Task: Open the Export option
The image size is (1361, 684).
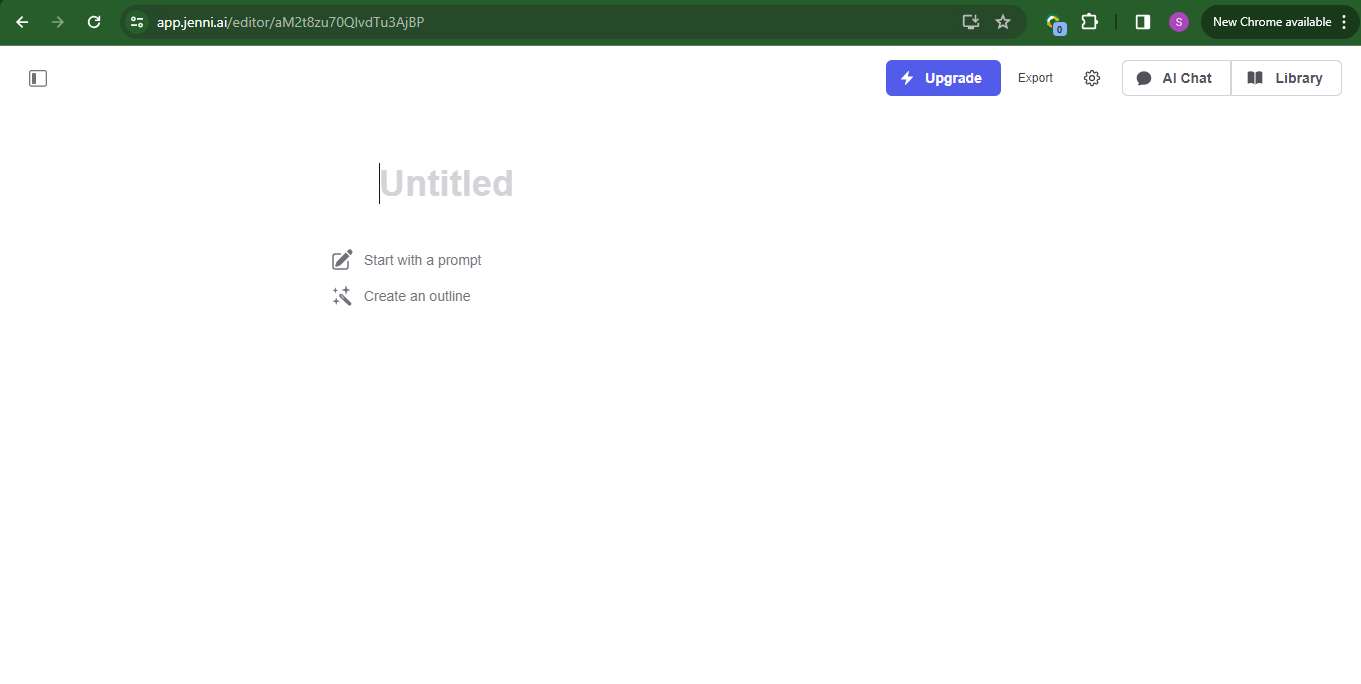Action: (1035, 78)
